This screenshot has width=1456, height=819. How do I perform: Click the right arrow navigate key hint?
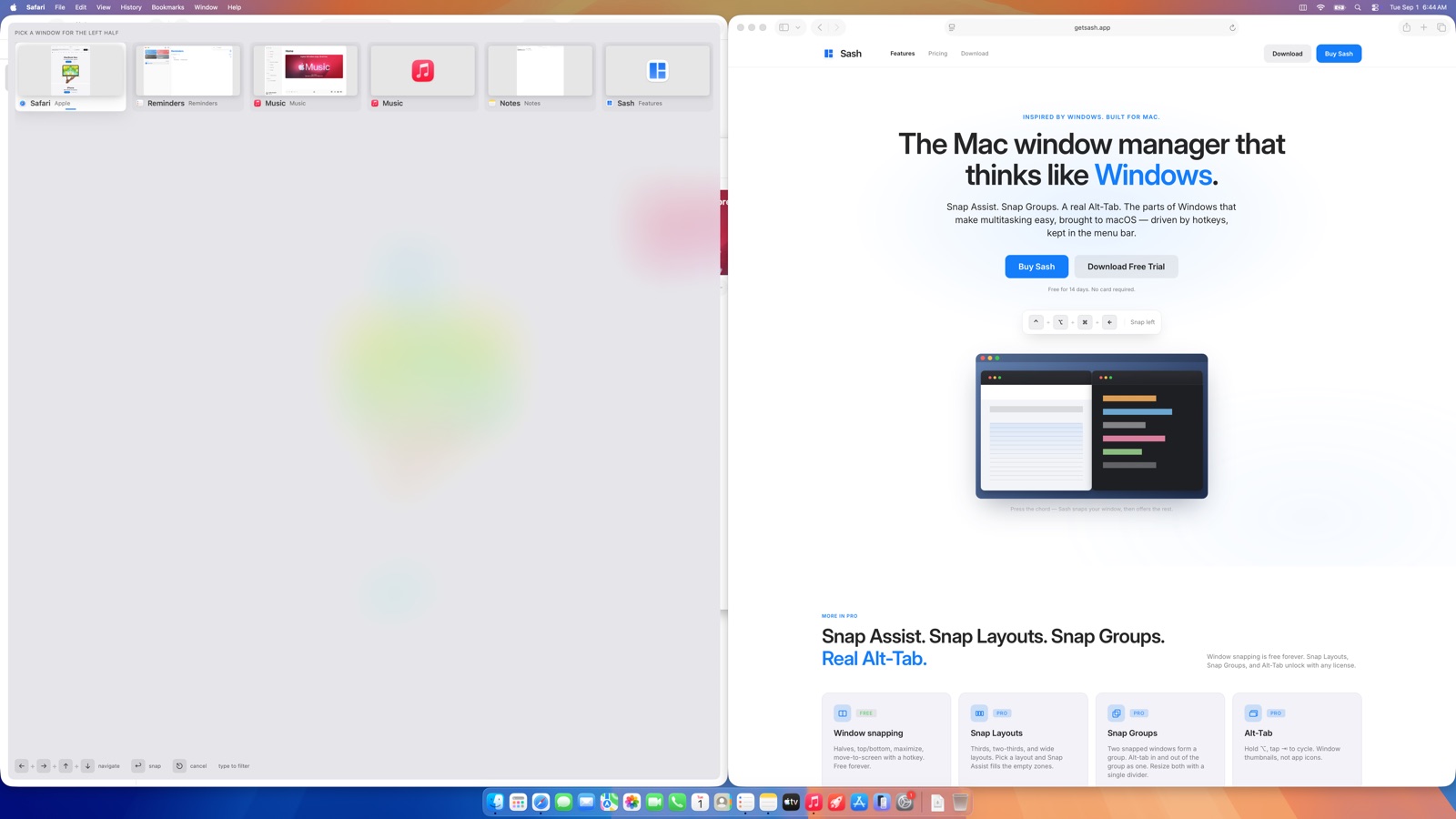[44, 766]
